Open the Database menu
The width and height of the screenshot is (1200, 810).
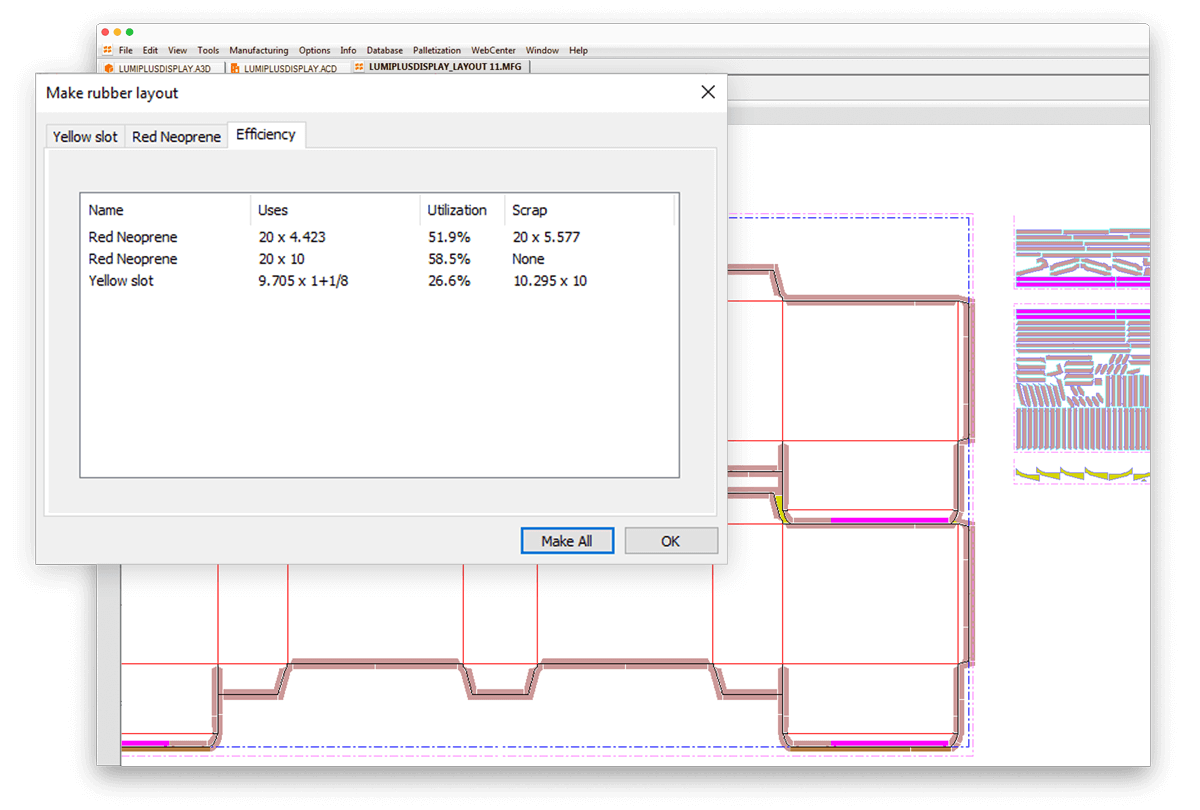point(384,50)
